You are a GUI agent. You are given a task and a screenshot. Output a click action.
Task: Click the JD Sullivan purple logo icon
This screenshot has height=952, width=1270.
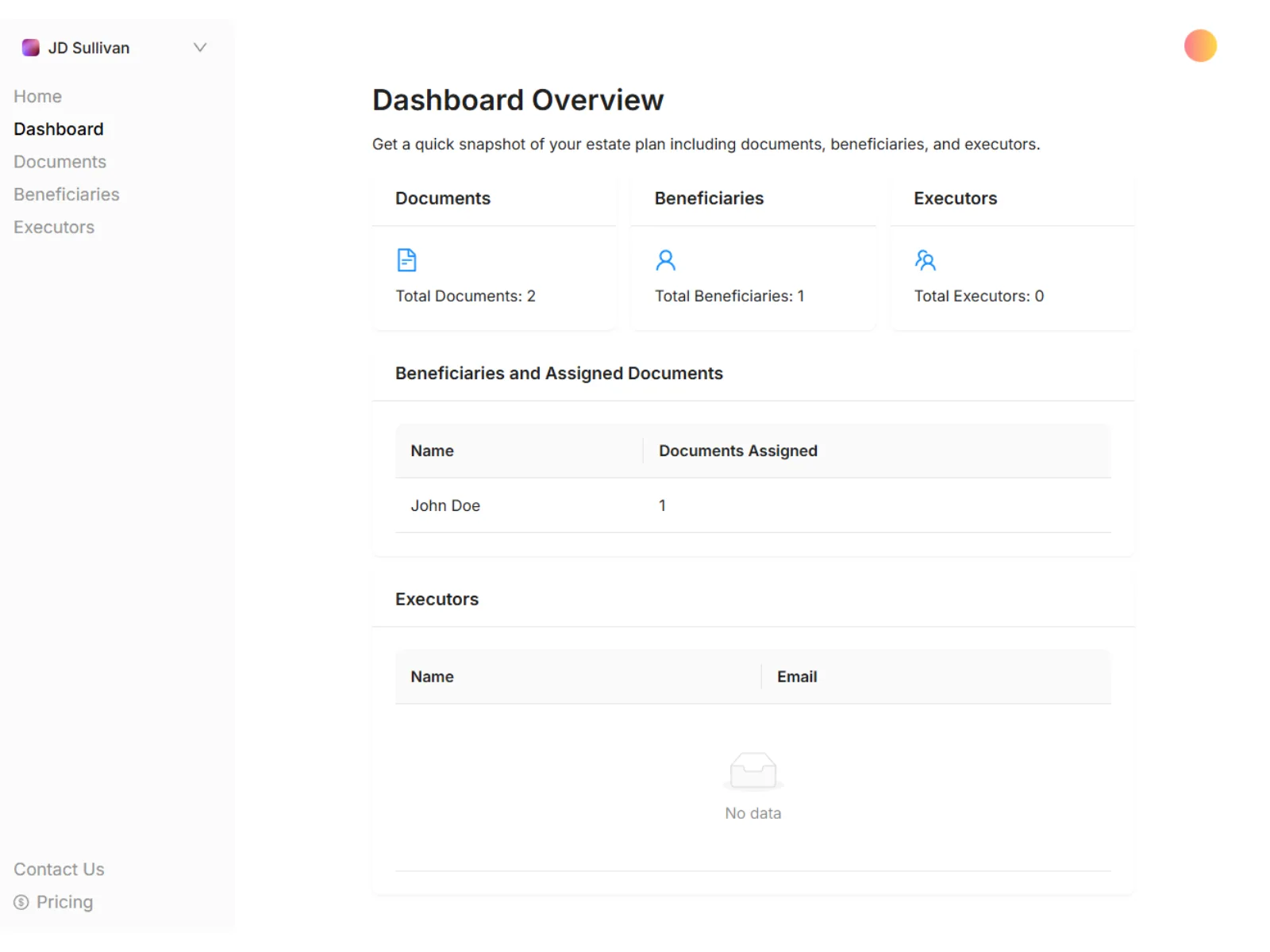tap(31, 48)
